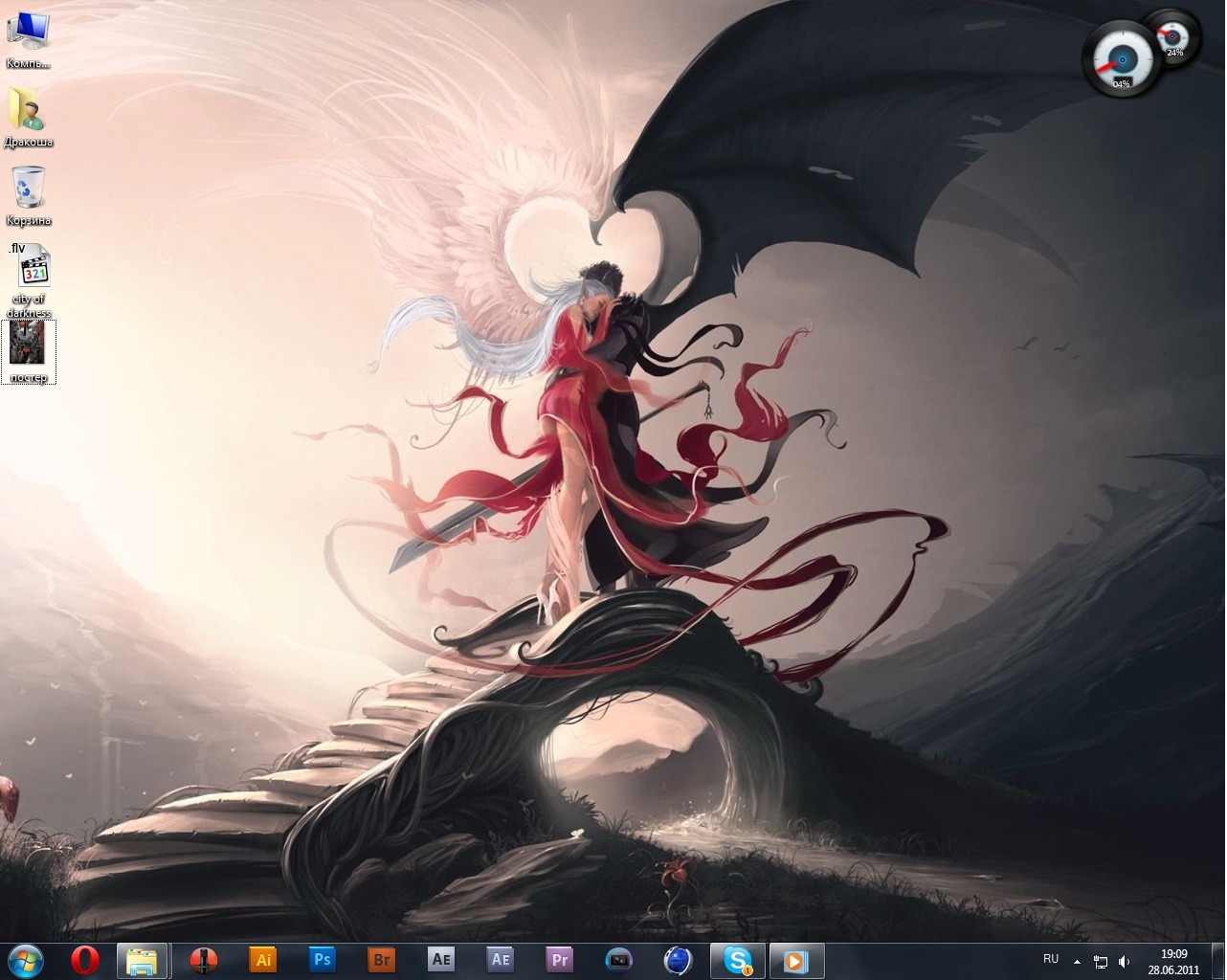Launch Adobe Premiere Pro (Pr) from taskbar
Image resolution: width=1227 pixels, height=980 pixels.
559,960
